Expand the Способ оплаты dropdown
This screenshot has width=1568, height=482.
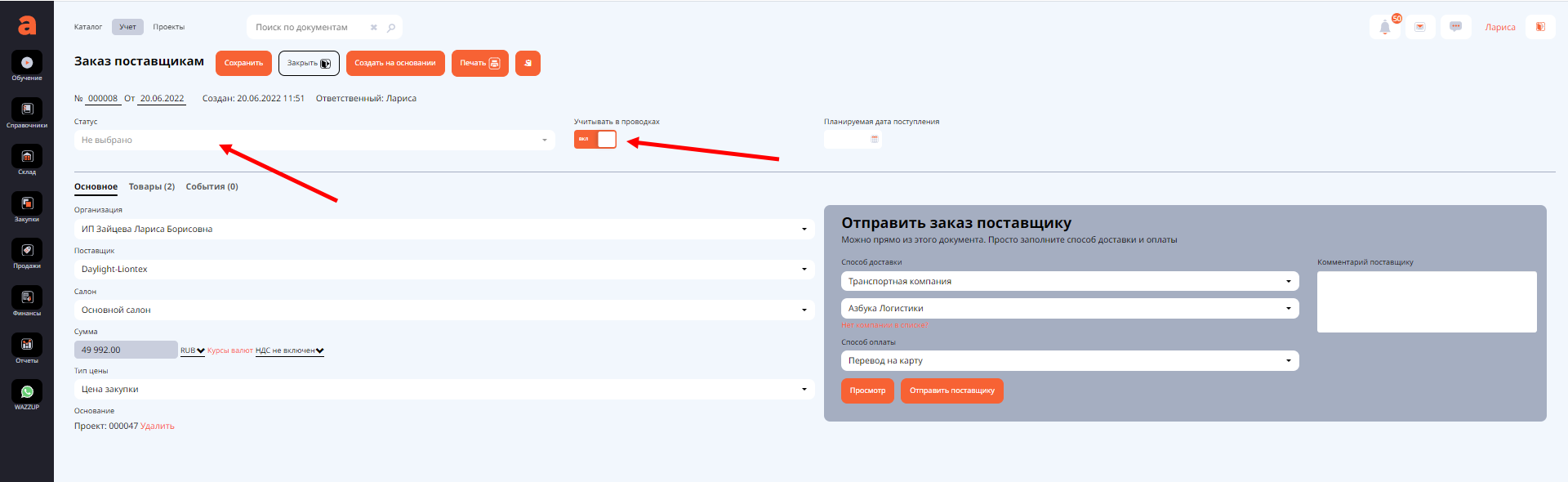(1069, 361)
